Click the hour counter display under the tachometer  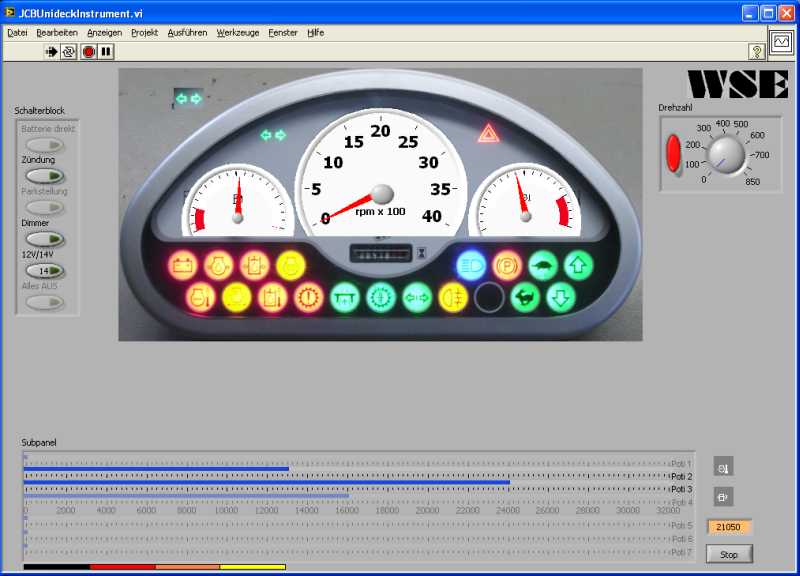381,254
